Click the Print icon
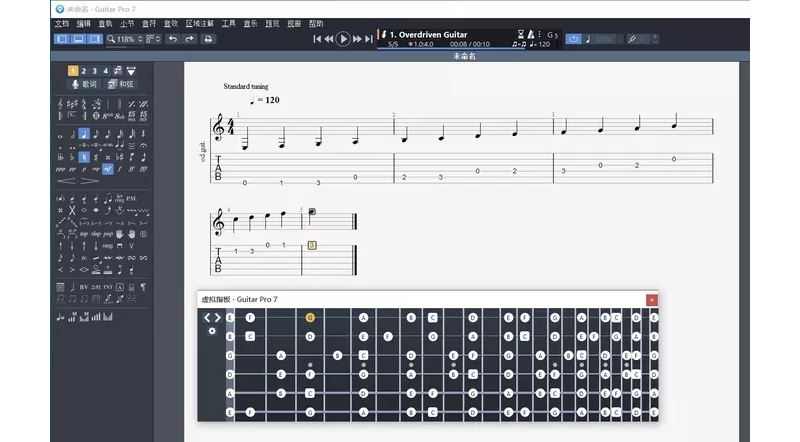 [x=208, y=39]
